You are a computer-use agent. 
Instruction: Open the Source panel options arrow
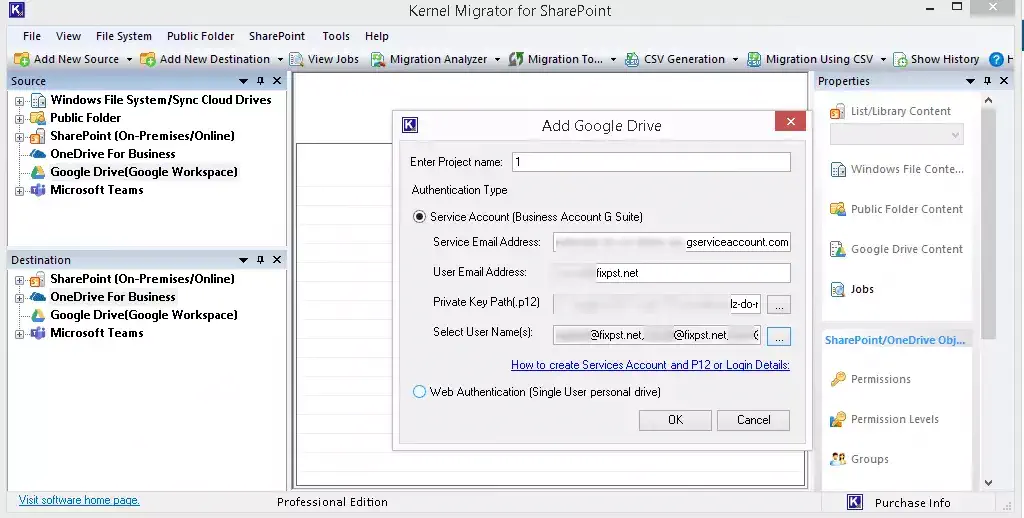(244, 81)
